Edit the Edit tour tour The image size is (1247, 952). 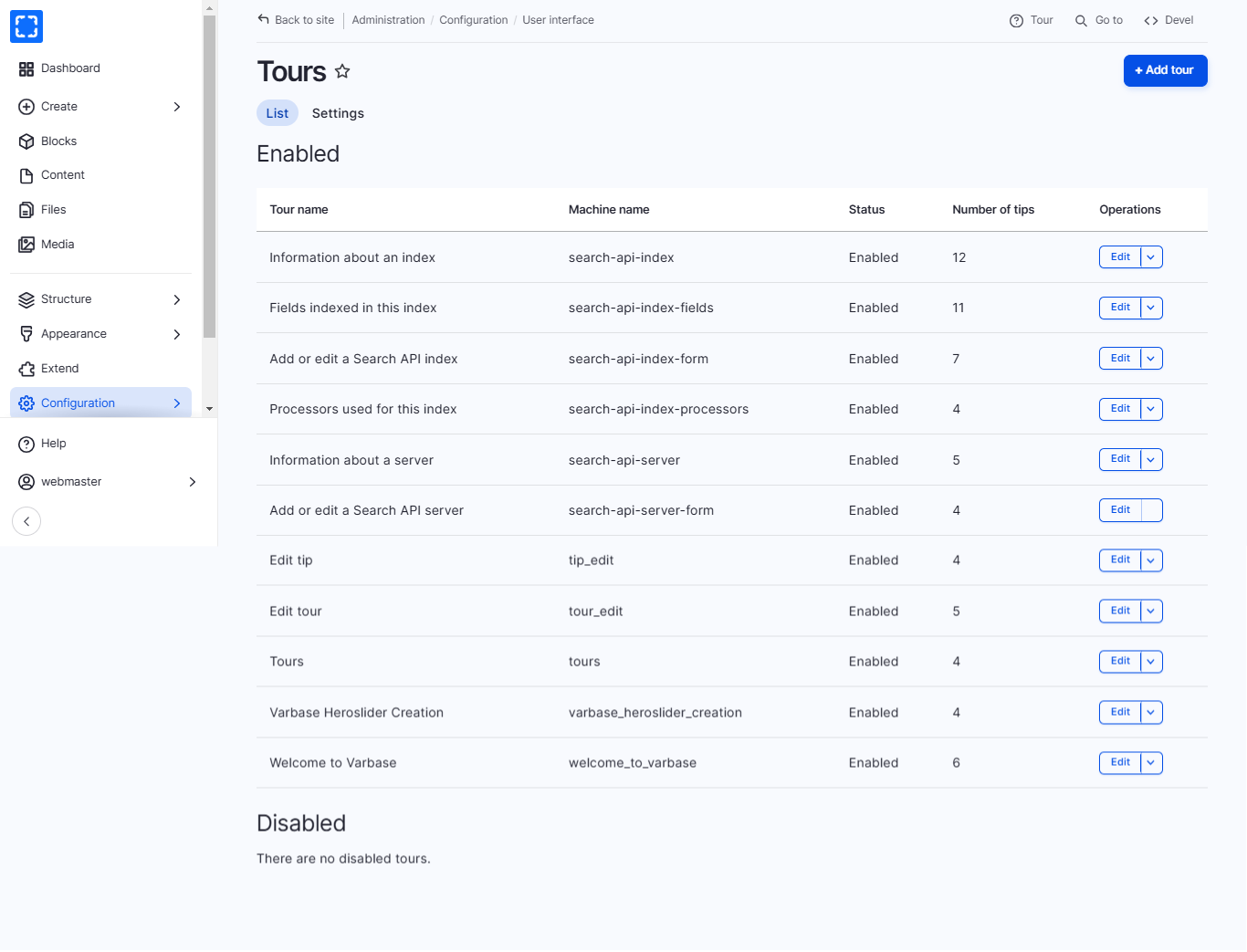(x=1120, y=611)
